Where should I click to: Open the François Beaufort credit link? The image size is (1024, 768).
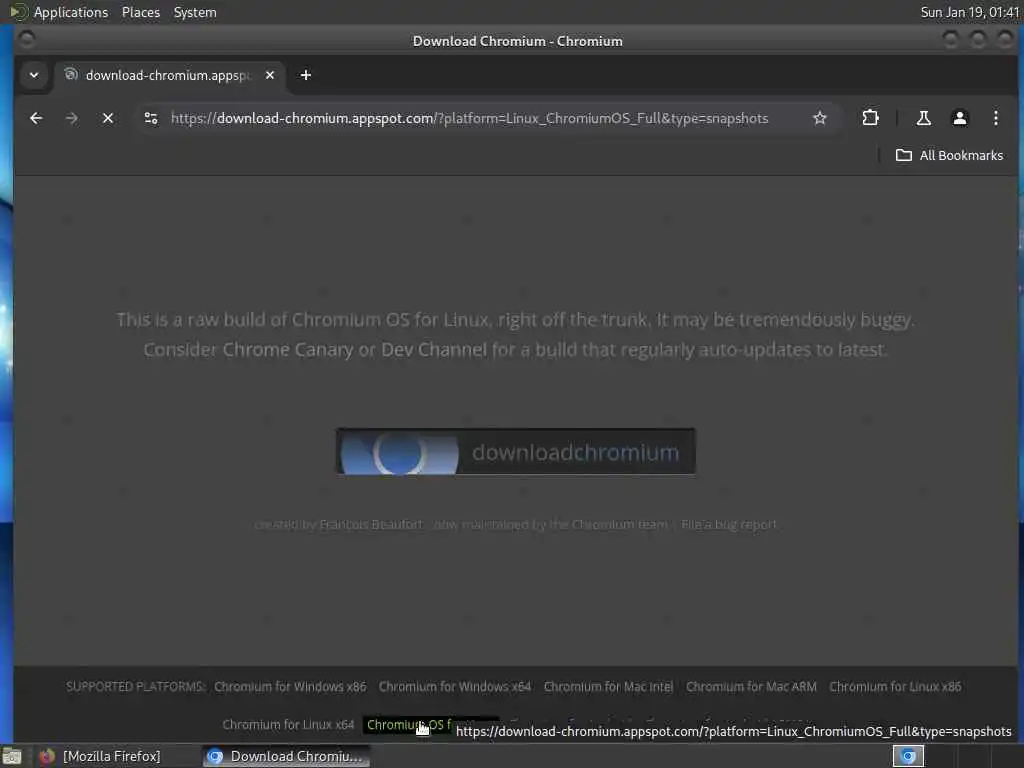pyautogui.click(x=371, y=524)
